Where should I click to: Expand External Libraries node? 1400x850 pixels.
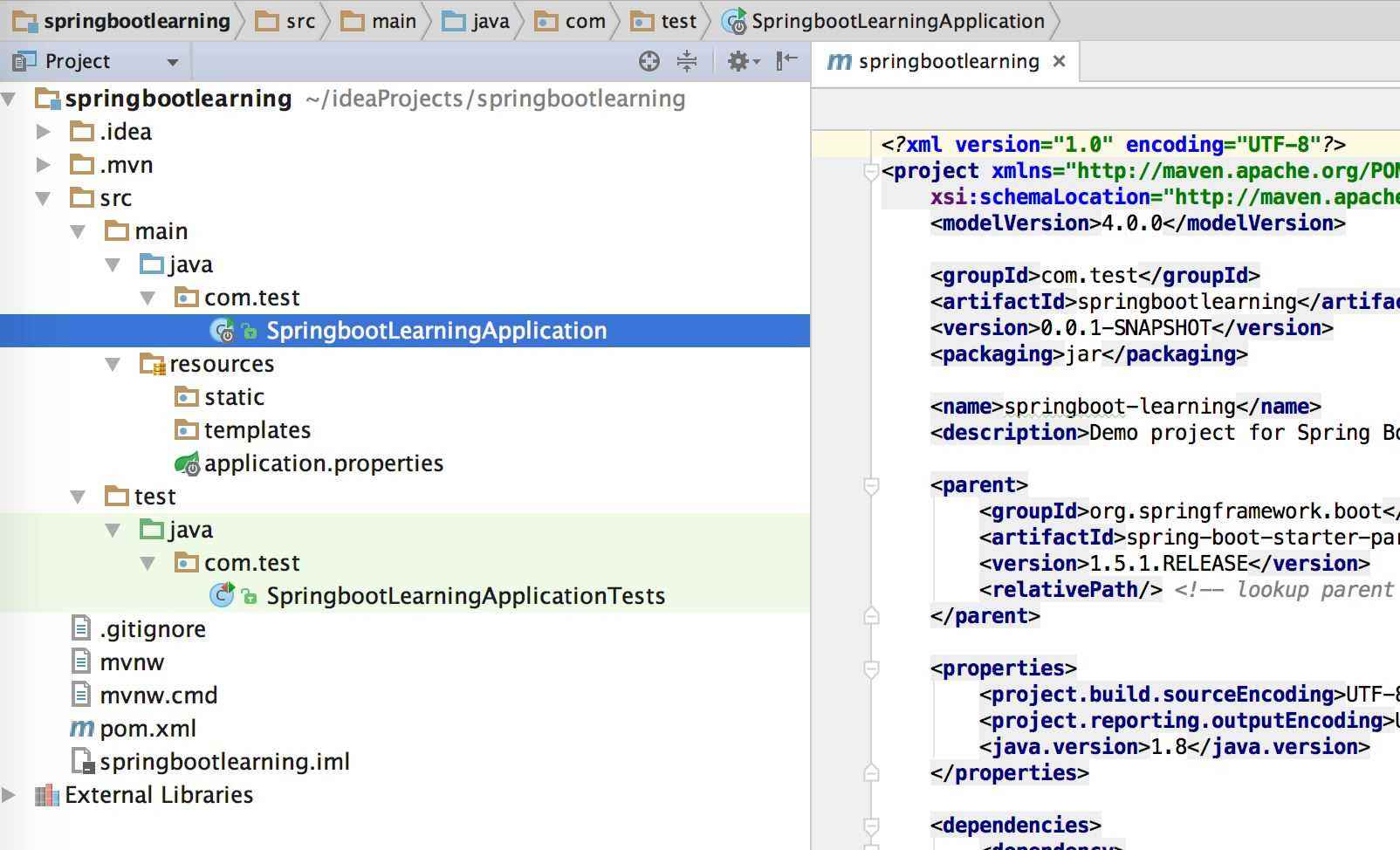(x=9, y=795)
